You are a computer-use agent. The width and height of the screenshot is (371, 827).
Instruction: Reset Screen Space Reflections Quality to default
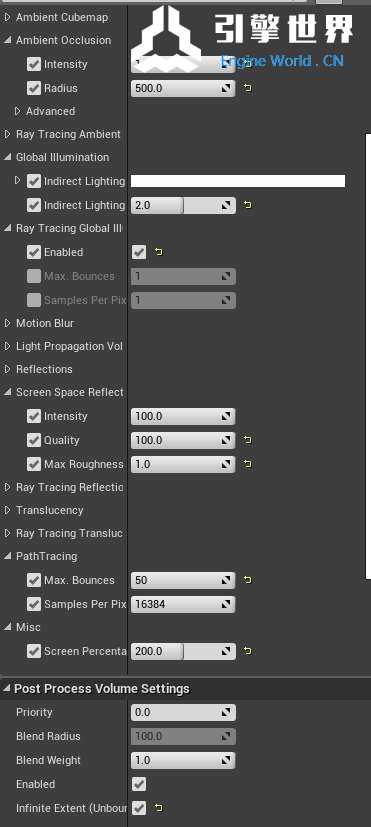(248, 440)
